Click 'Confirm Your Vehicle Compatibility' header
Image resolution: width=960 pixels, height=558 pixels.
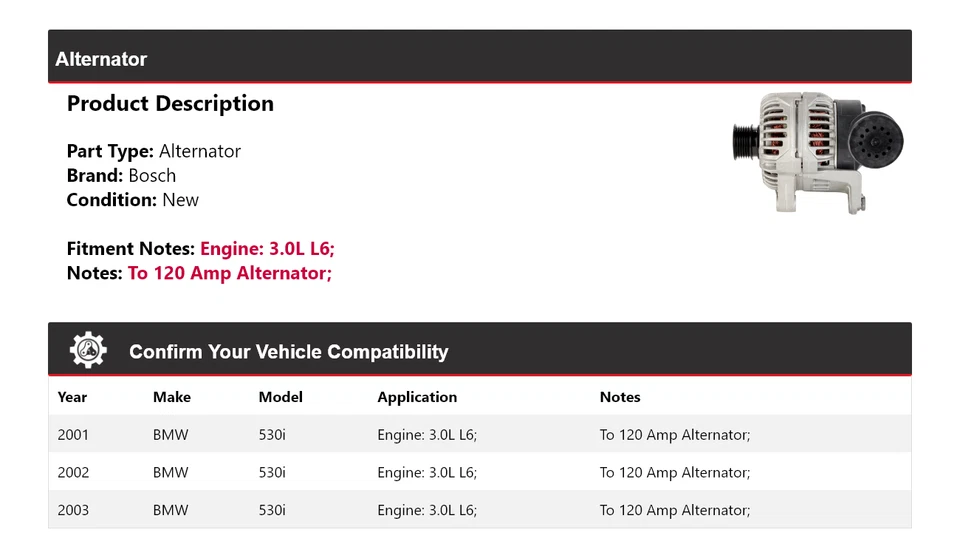[x=288, y=352]
